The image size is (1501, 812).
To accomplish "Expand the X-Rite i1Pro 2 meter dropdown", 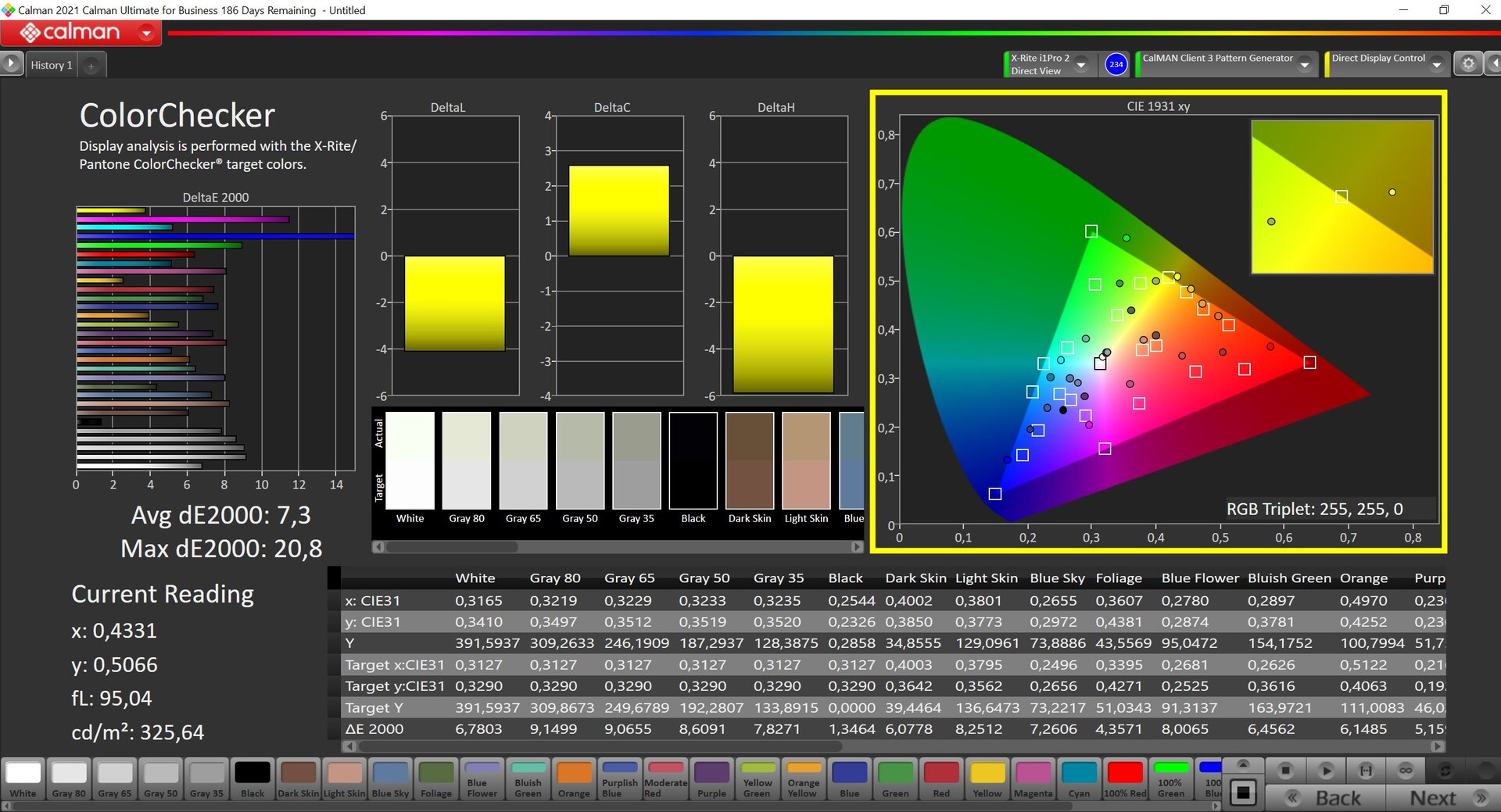I will pos(1081,65).
